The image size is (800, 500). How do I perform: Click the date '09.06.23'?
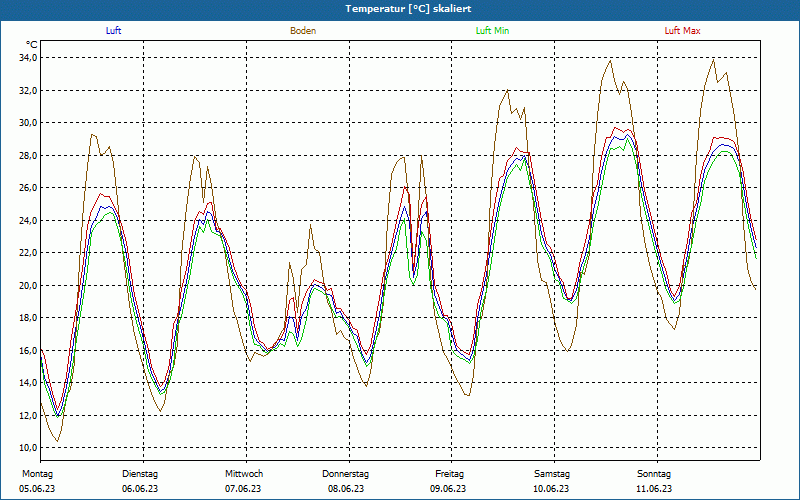(x=448, y=489)
